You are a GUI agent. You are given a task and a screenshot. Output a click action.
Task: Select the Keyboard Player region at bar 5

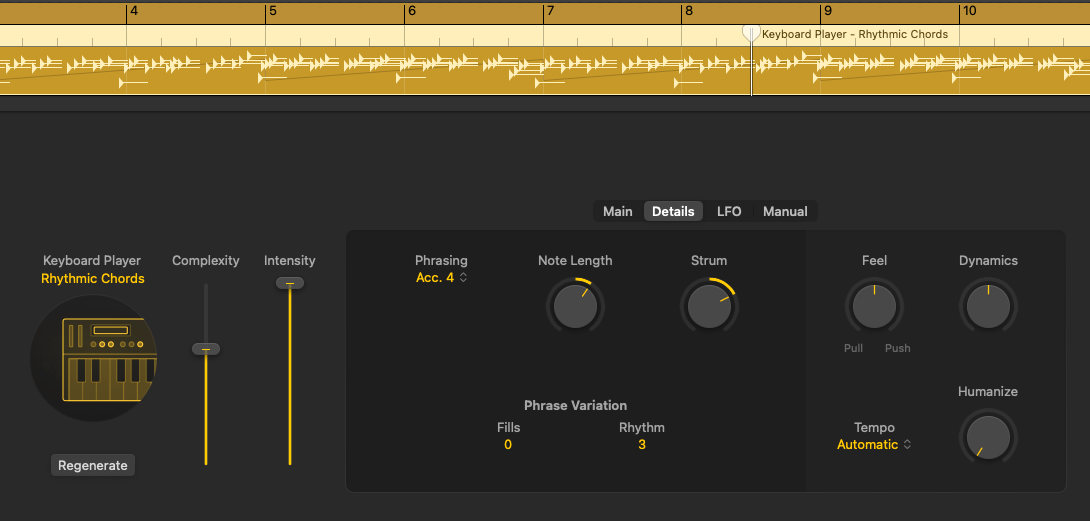pyautogui.click(x=330, y=70)
